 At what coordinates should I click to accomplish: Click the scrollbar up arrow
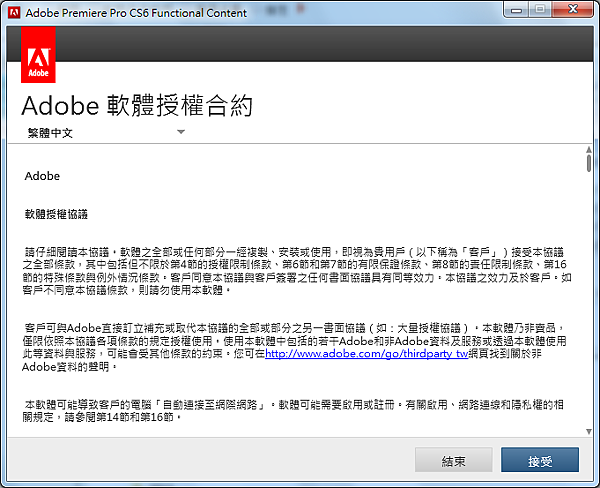tap(589, 149)
